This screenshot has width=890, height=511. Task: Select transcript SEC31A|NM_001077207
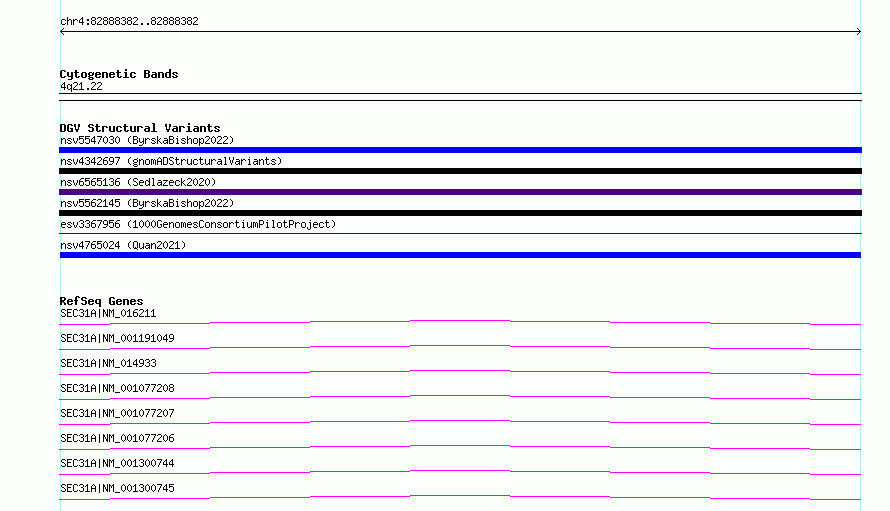(117, 413)
